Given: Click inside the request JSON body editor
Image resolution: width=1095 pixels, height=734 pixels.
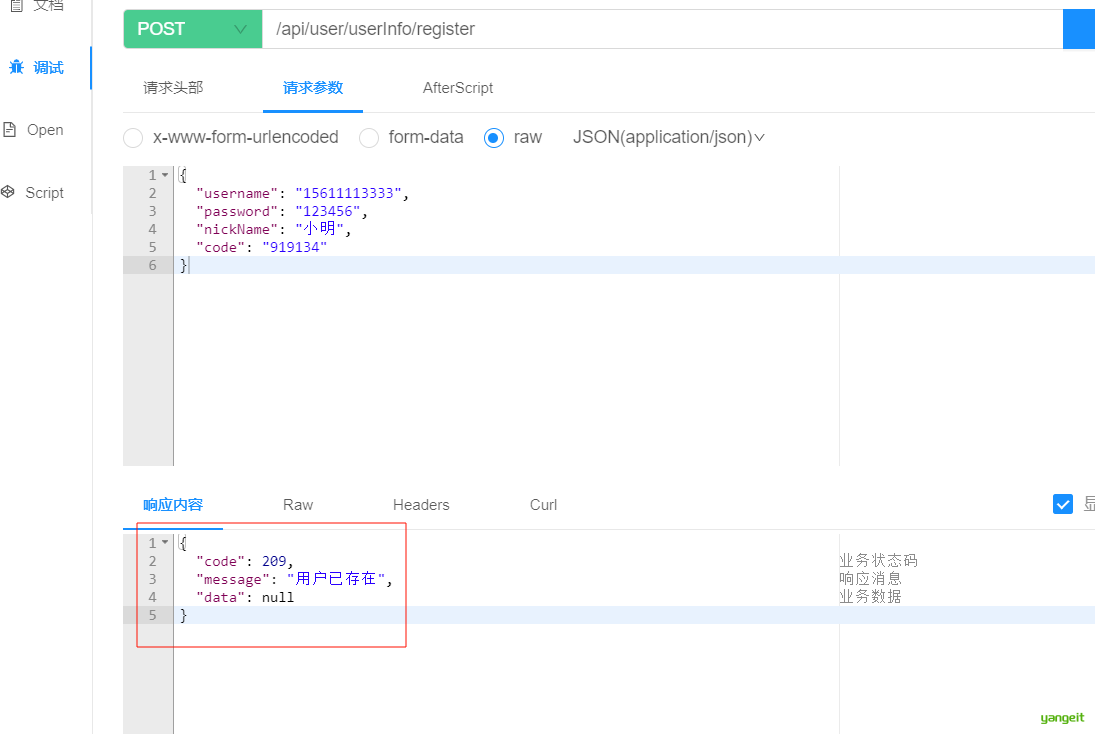Looking at the screenshot, I should [x=506, y=349].
